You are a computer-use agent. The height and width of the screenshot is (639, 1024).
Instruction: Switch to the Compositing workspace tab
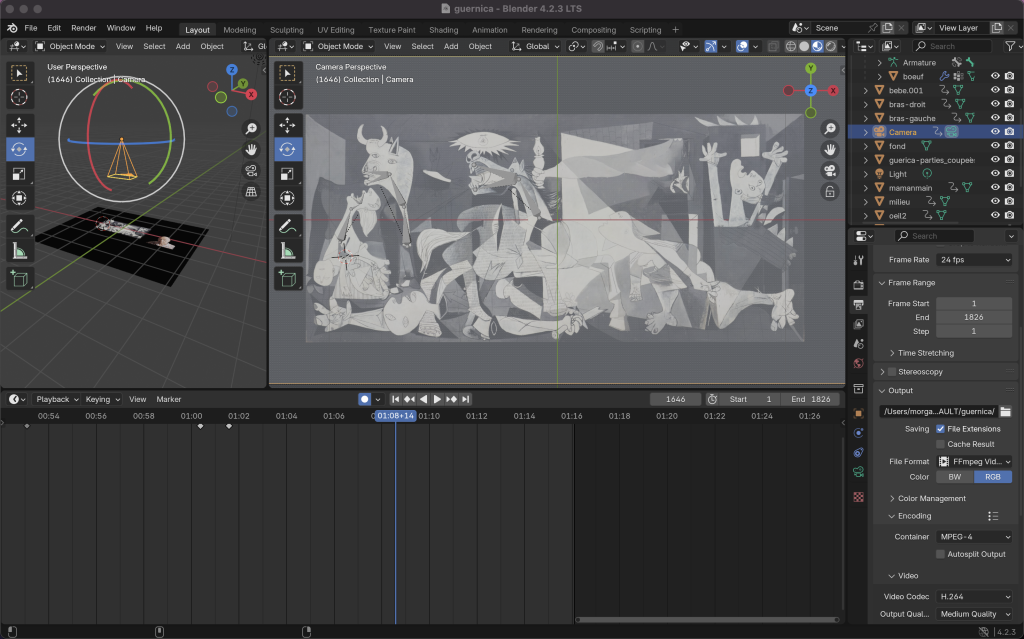tap(593, 30)
